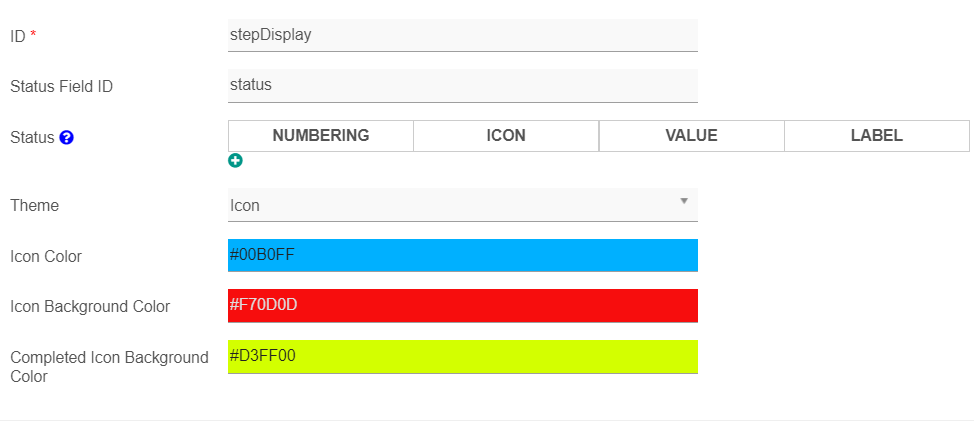Screen dimensions: 974x435
Task: Open the Theme dropdown arrow
Action: pos(684,201)
